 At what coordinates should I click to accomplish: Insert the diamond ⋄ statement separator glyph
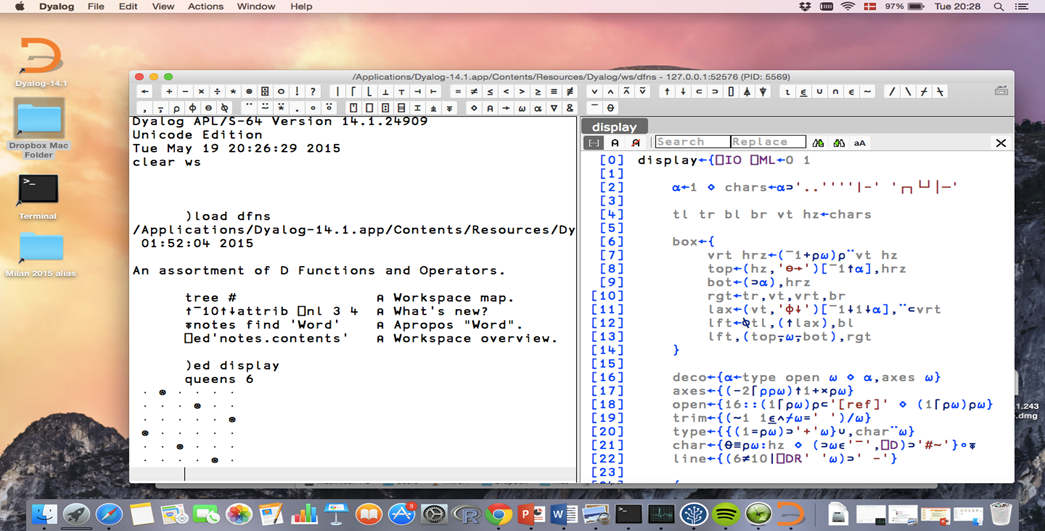(x=474, y=108)
